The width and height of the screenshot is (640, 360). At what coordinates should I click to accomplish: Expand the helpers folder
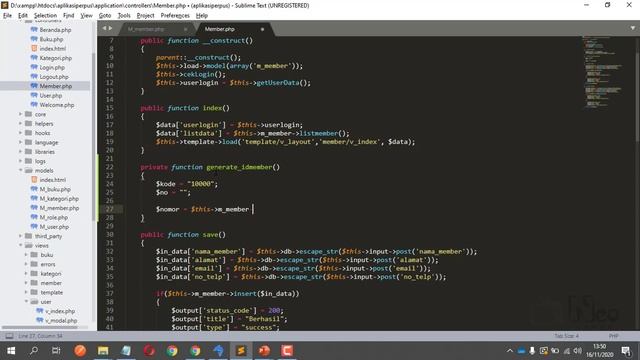tap(20, 124)
